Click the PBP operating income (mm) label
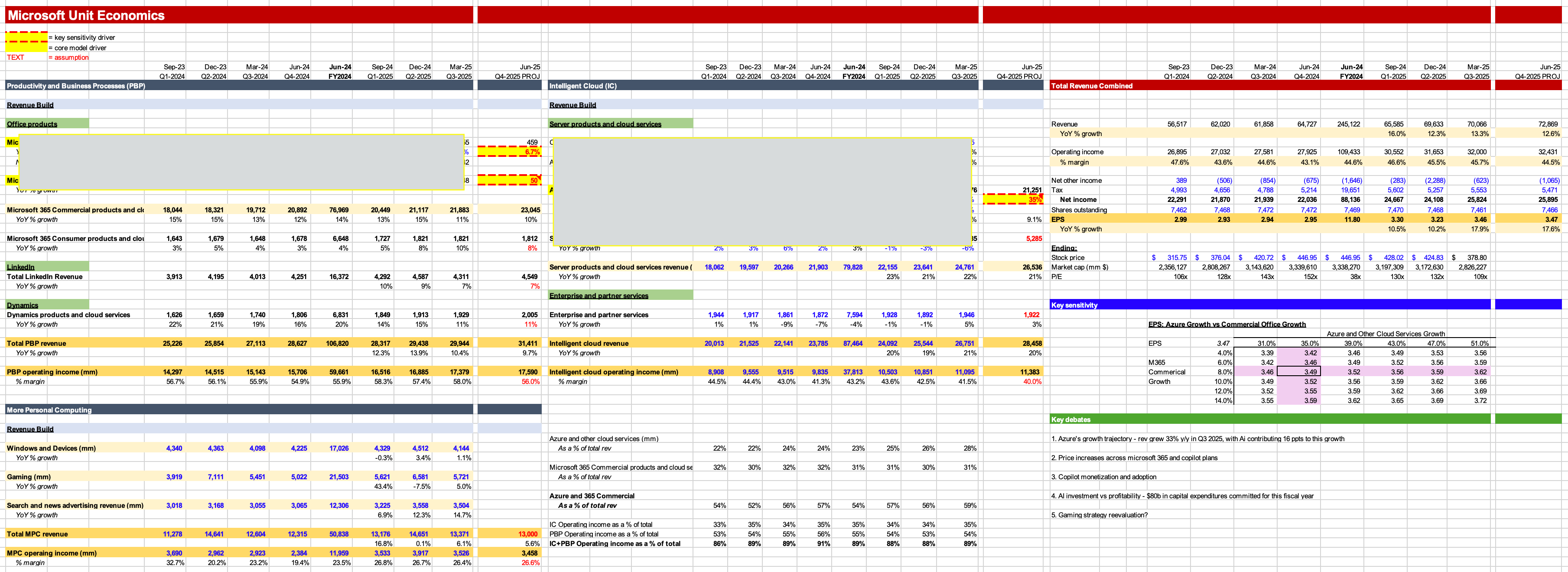Viewport: 1568px width, 572px height. pos(52,372)
